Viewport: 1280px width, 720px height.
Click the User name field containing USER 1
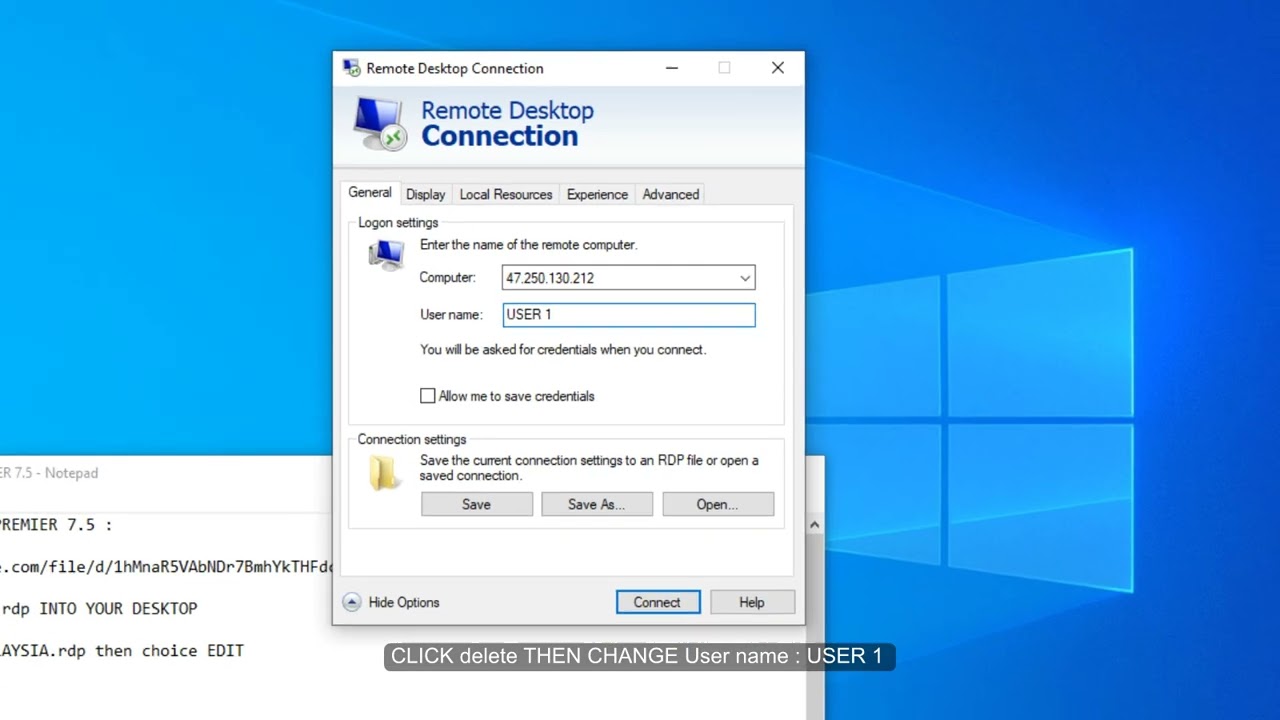click(x=629, y=315)
